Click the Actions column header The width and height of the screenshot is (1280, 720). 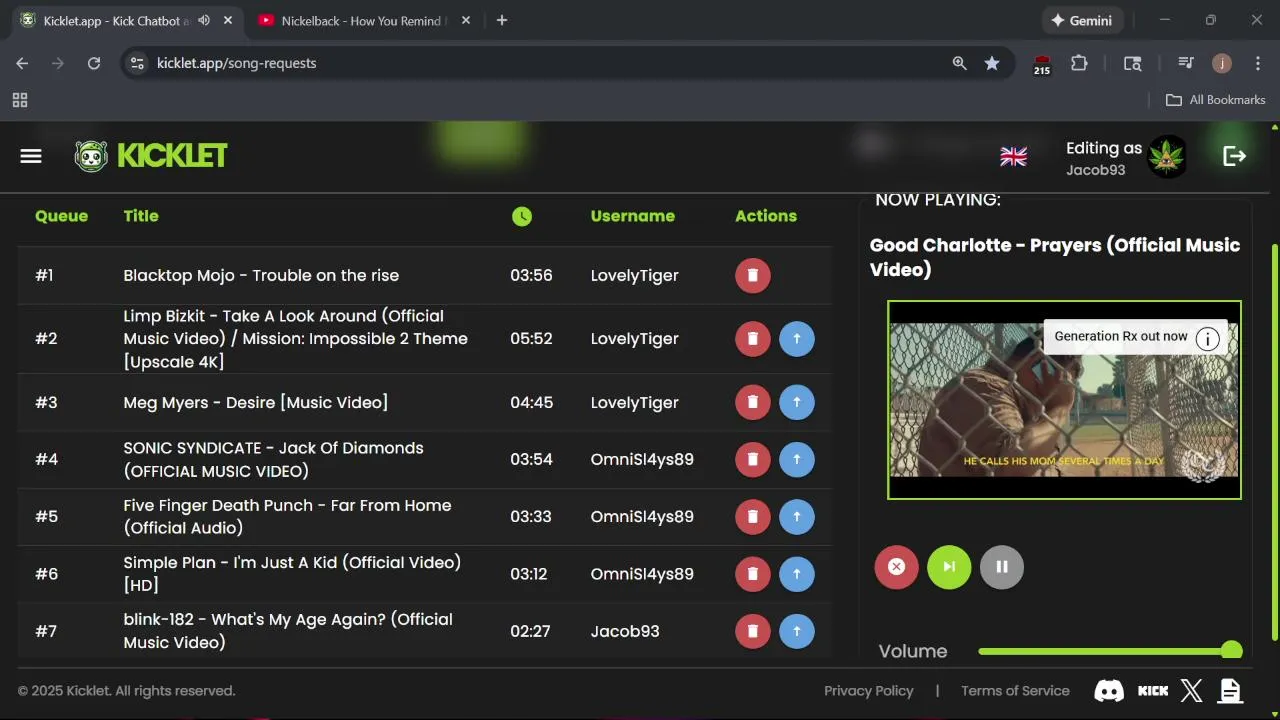coord(766,216)
